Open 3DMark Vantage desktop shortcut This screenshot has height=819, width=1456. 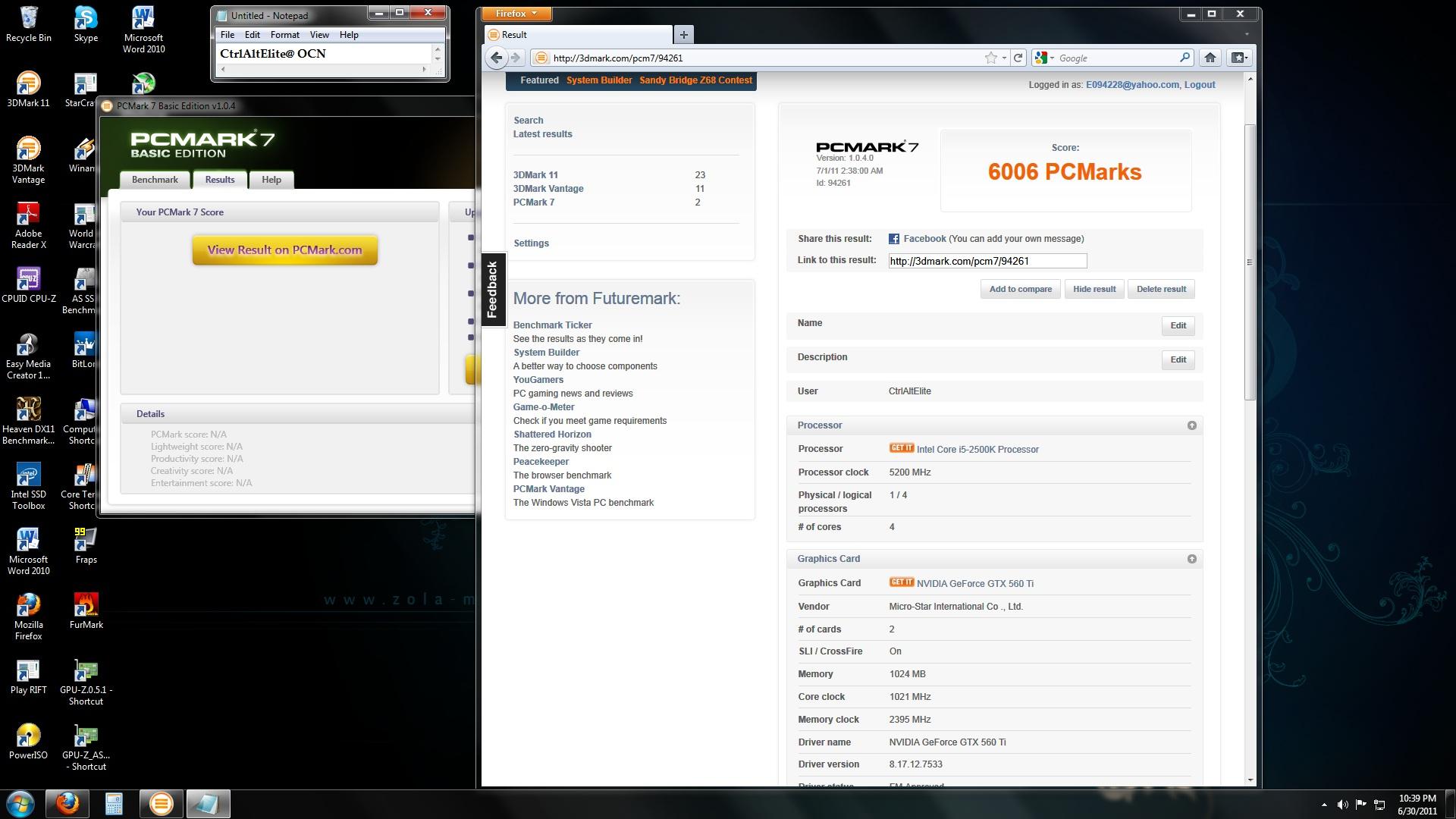(x=28, y=160)
